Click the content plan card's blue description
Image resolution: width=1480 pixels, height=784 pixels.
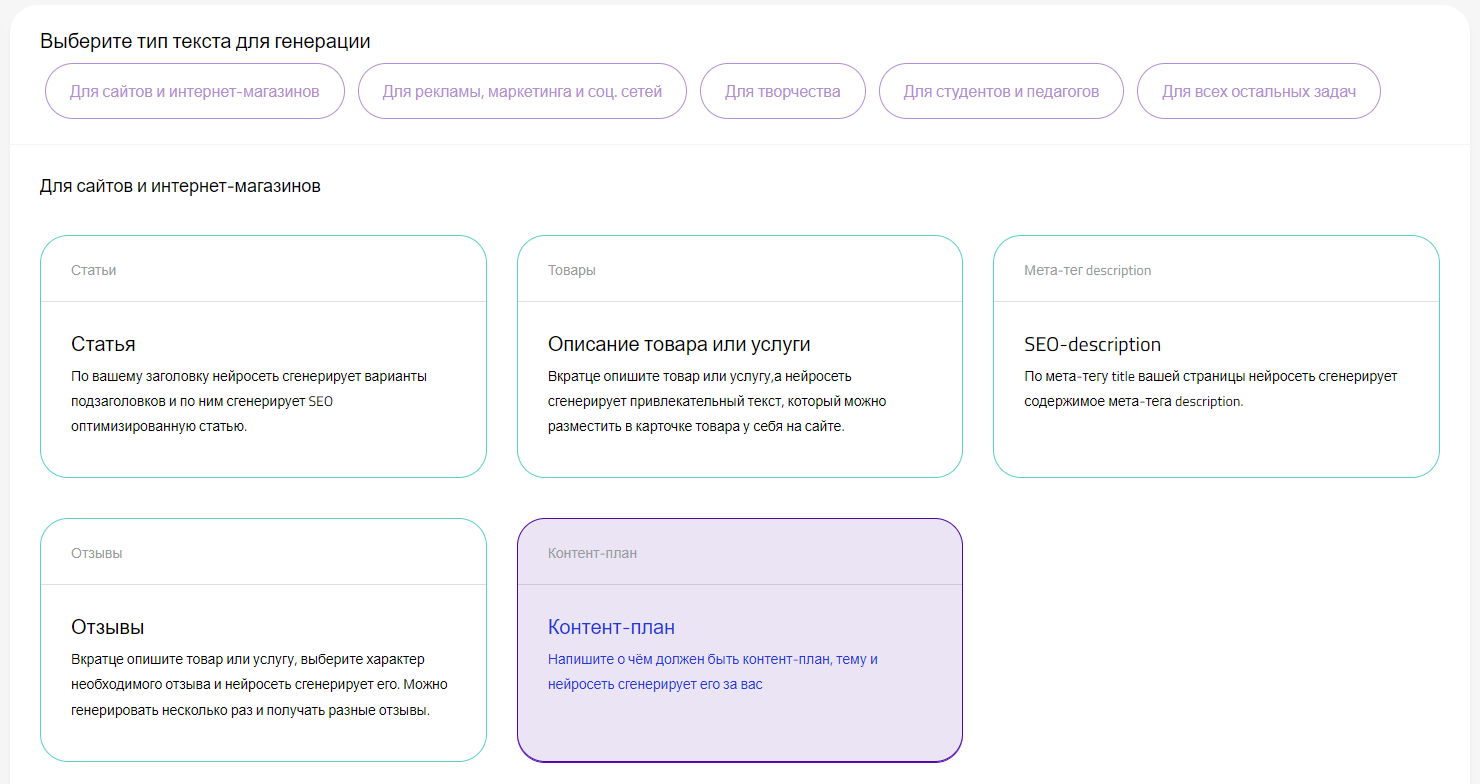tap(712, 672)
